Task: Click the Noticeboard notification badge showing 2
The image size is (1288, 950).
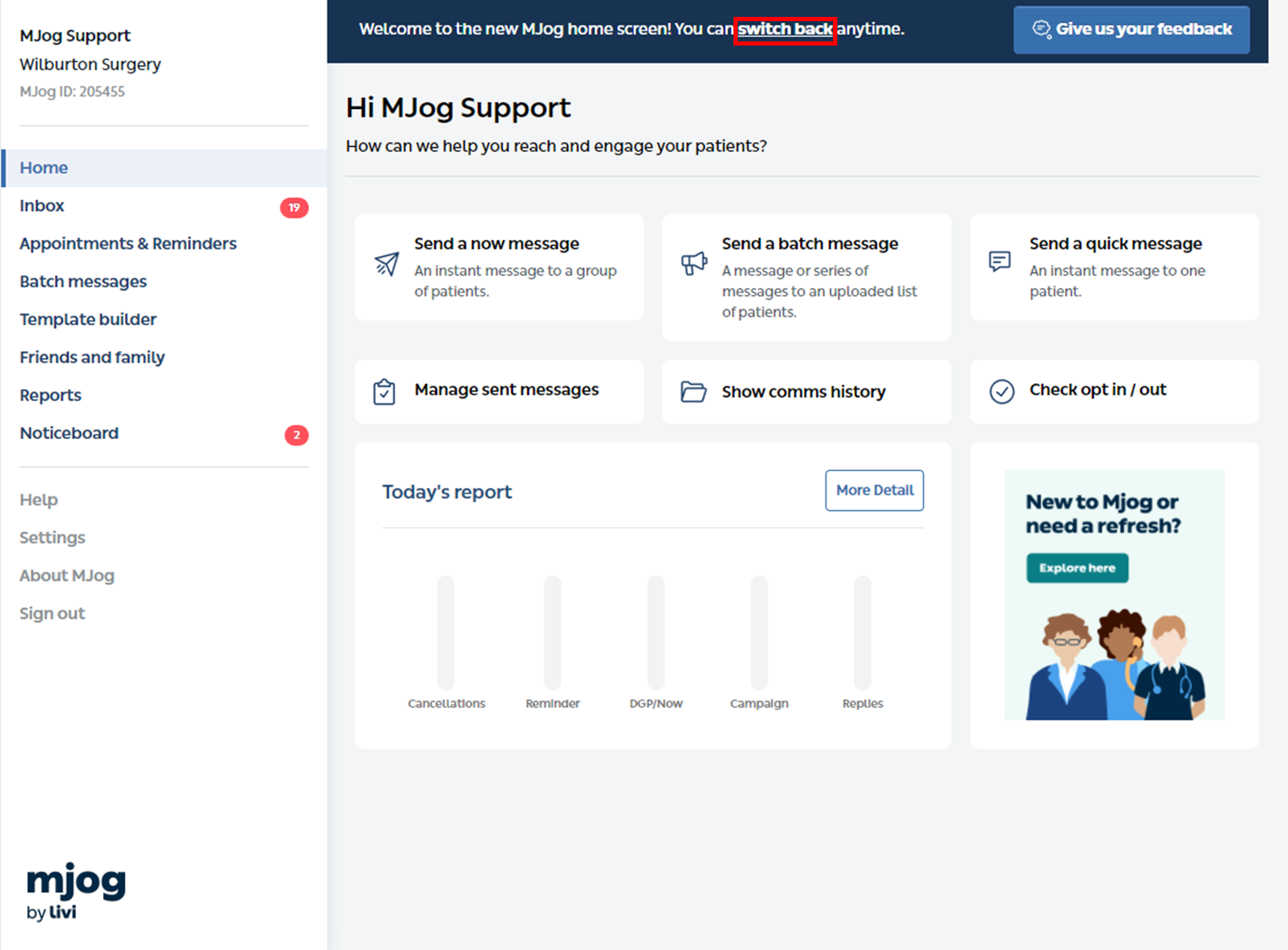Action: pos(296,435)
